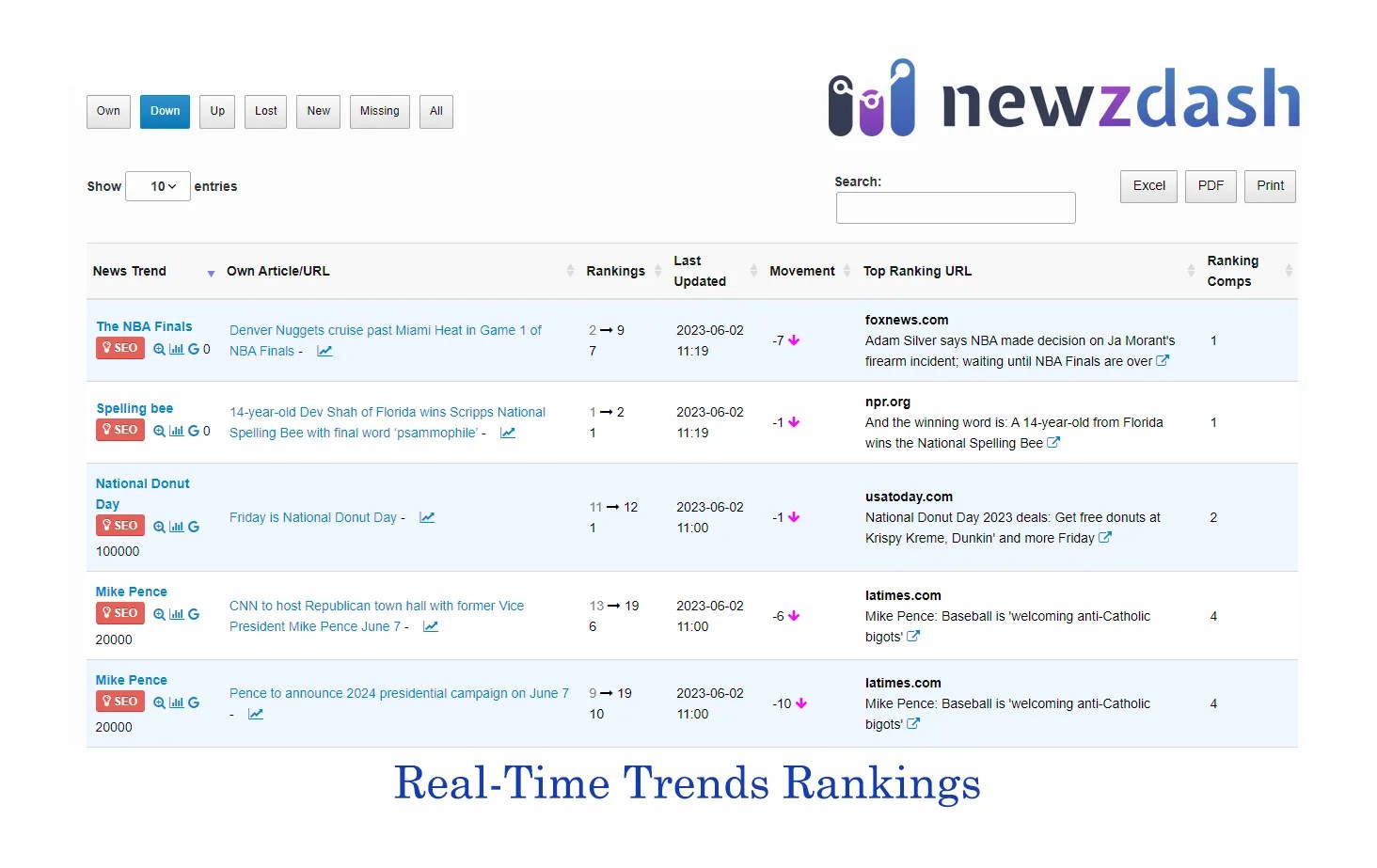
Task: Sort by Top Ranking URL column
Action: [x=1029, y=271]
